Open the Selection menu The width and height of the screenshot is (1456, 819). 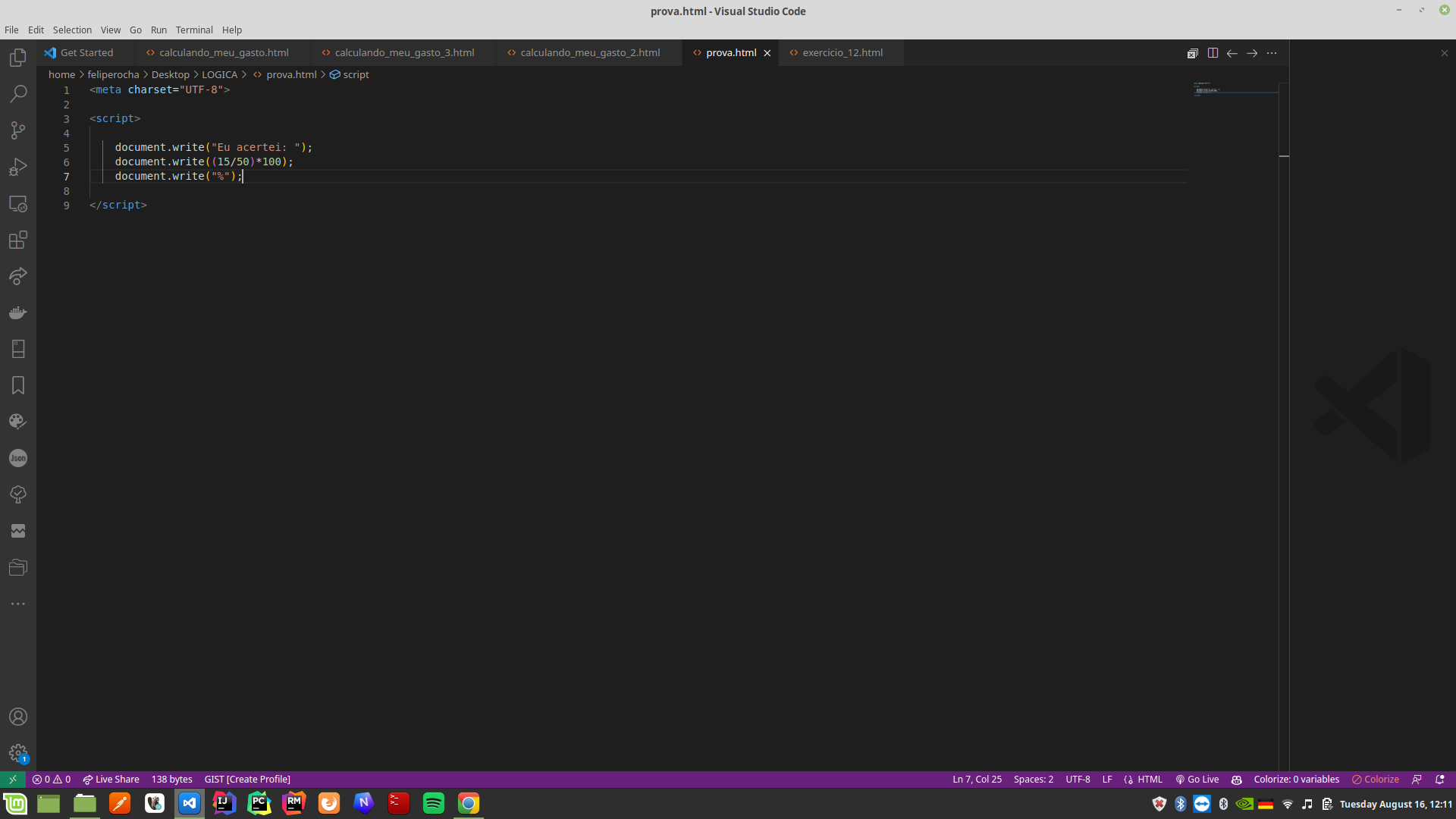pyautogui.click(x=72, y=30)
